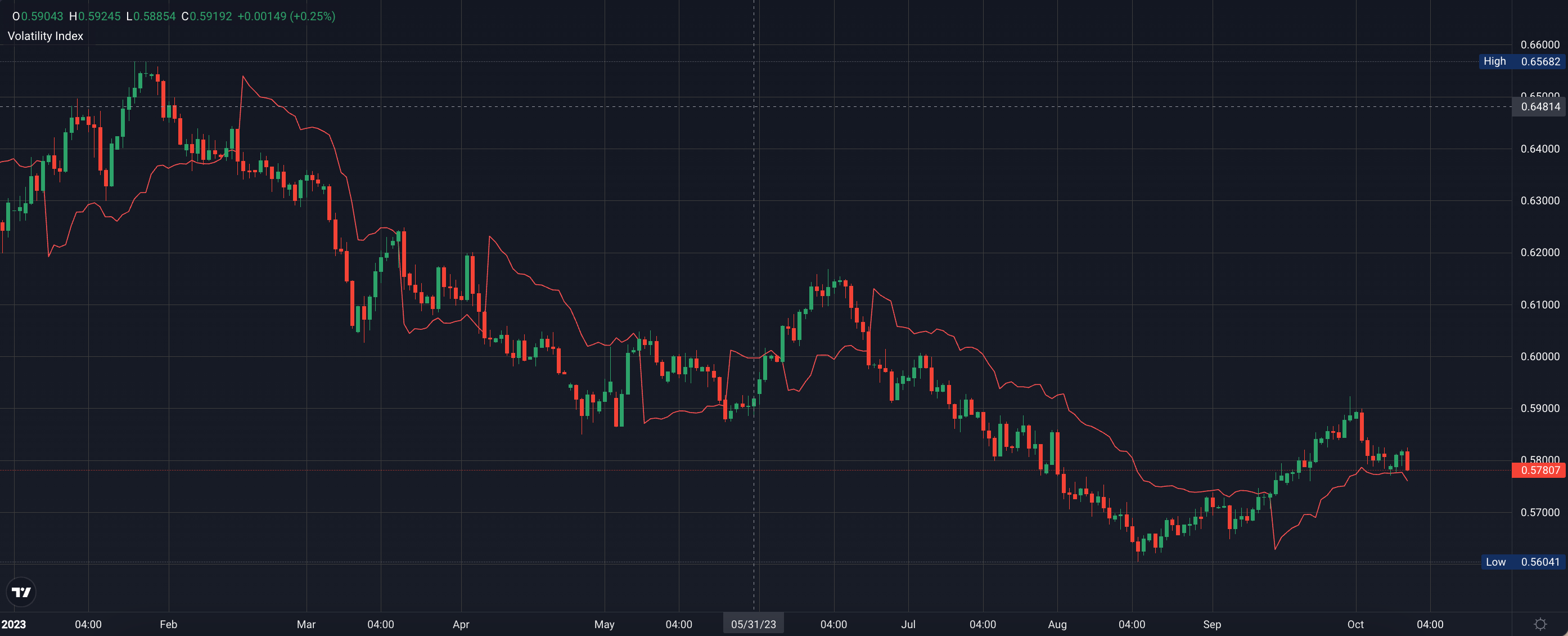1568x636 pixels.
Task: Click the high value H0.59245
Action: tap(95, 16)
